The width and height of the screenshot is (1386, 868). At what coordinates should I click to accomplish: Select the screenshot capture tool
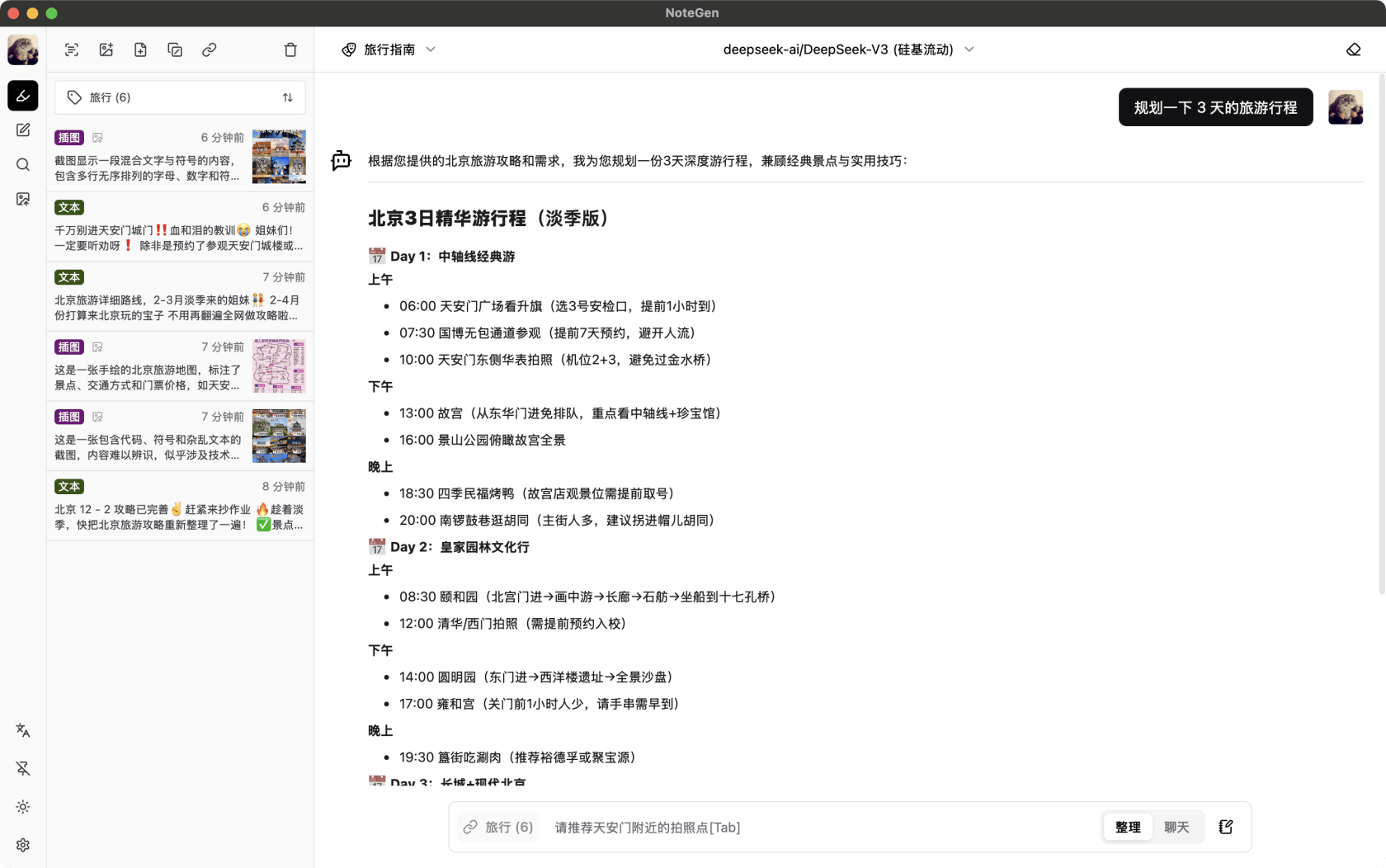72,50
